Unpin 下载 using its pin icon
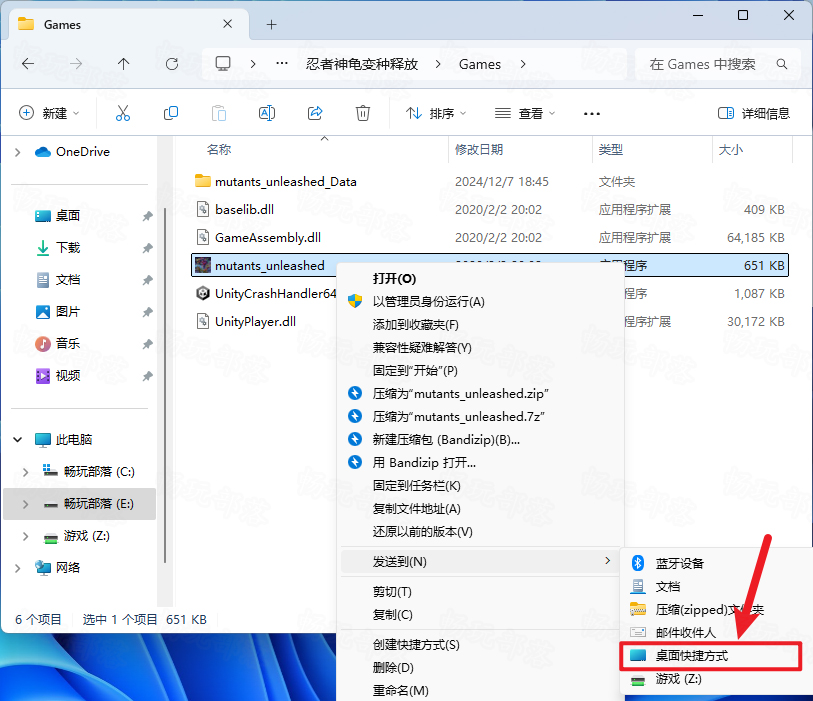 [148, 248]
